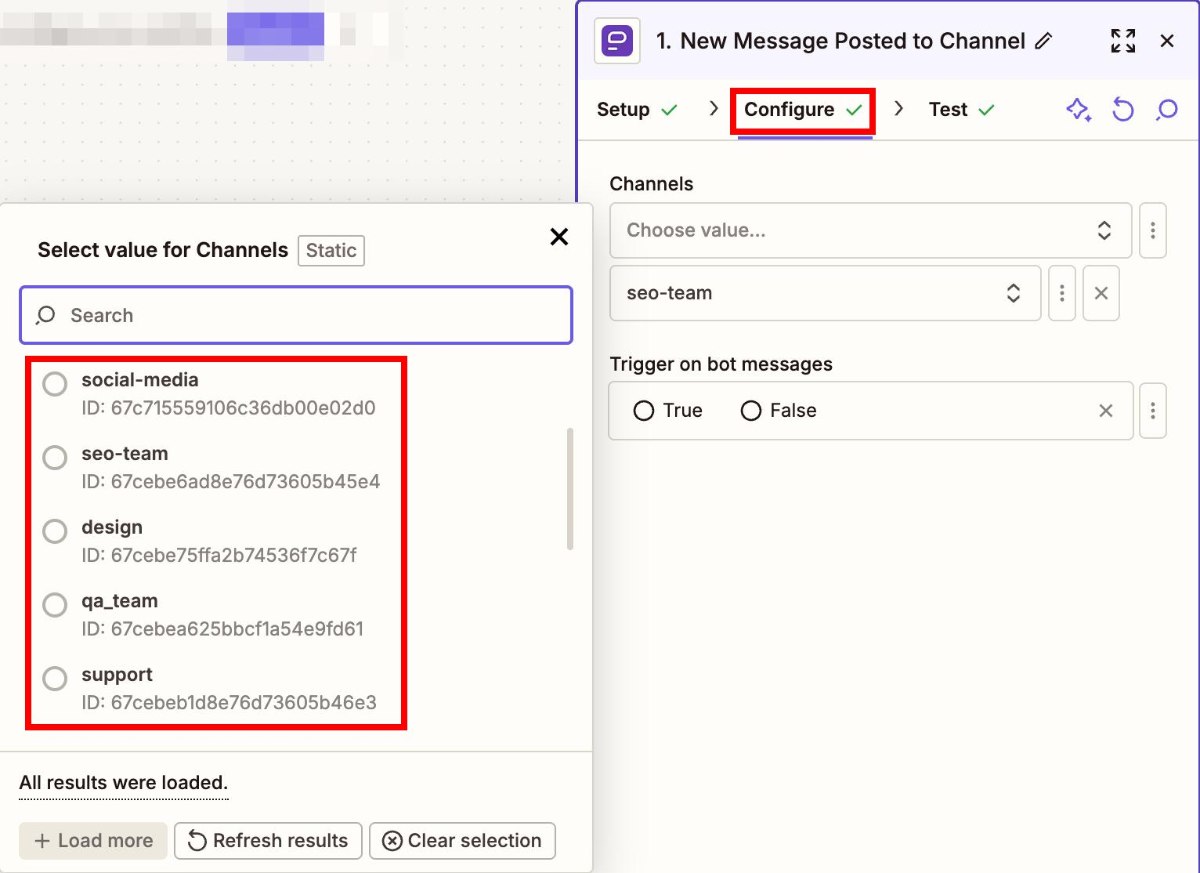Click the channel Search input field
1200x873 pixels.
(x=296, y=316)
